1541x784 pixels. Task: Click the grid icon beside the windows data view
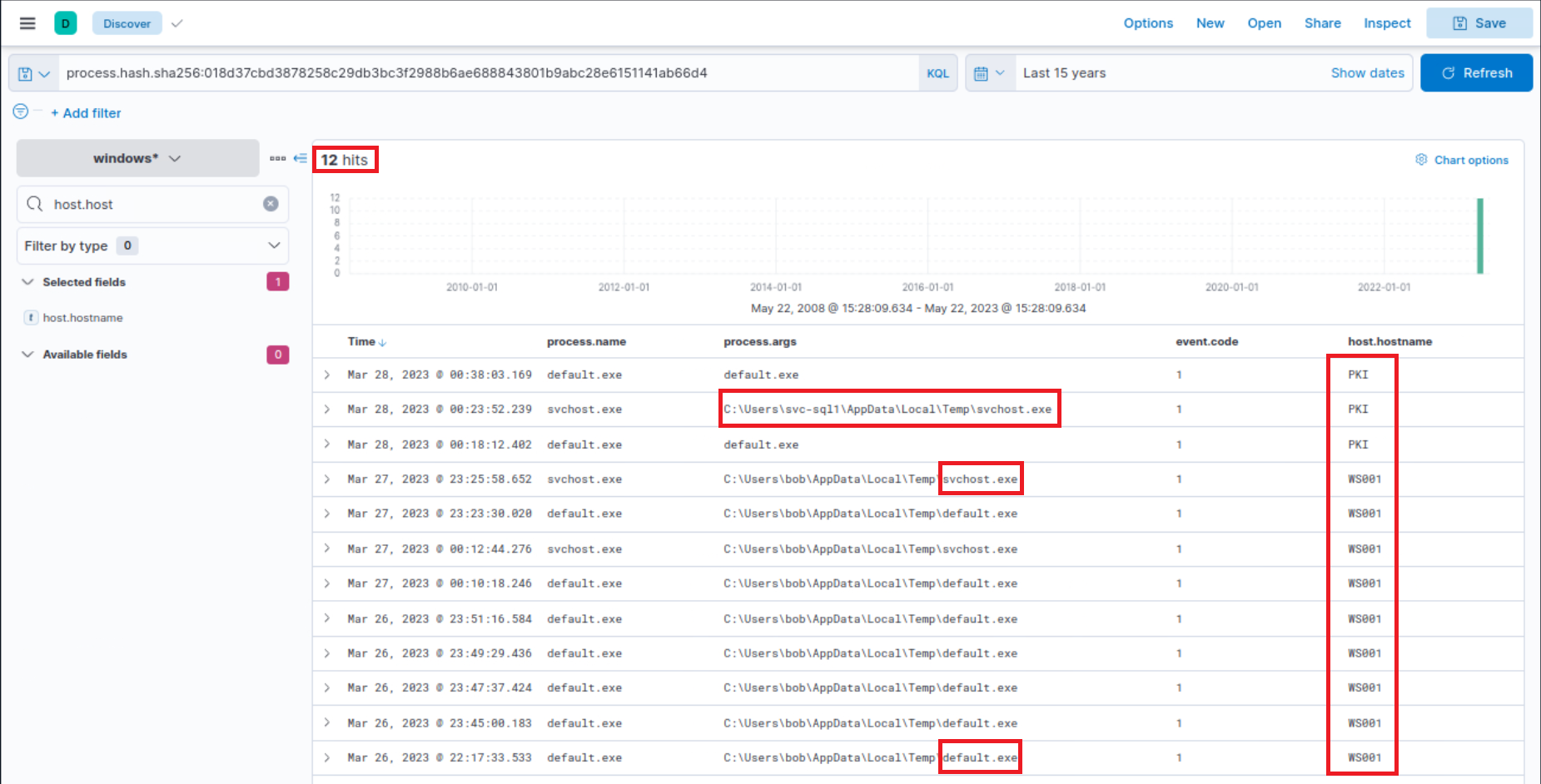[x=279, y=157]
